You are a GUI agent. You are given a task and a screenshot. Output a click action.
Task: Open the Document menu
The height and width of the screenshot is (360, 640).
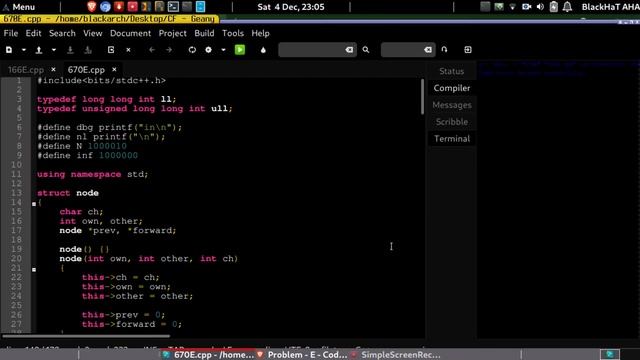pyautogui.click(x=130, y=33)
